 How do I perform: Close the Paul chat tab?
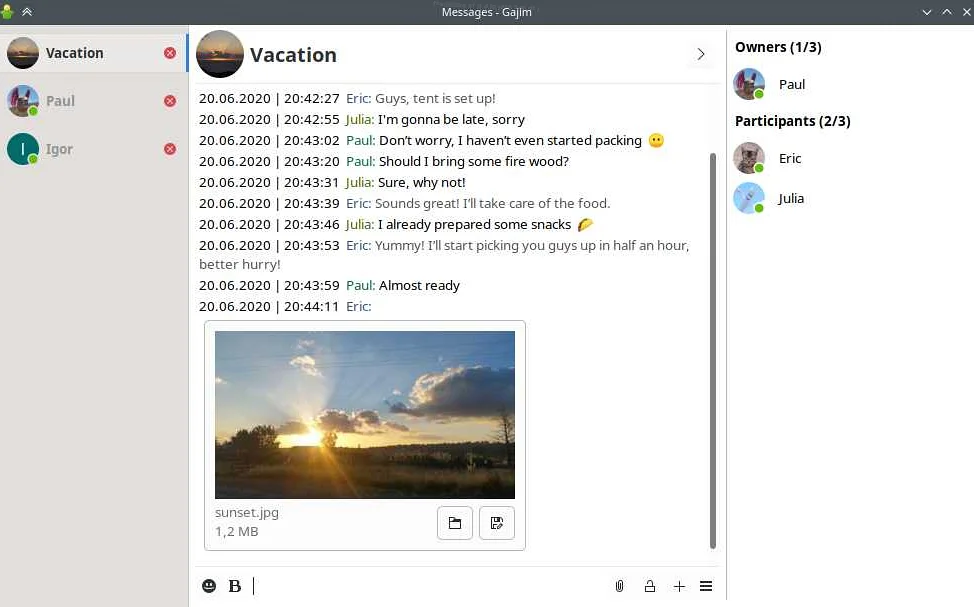170,101
